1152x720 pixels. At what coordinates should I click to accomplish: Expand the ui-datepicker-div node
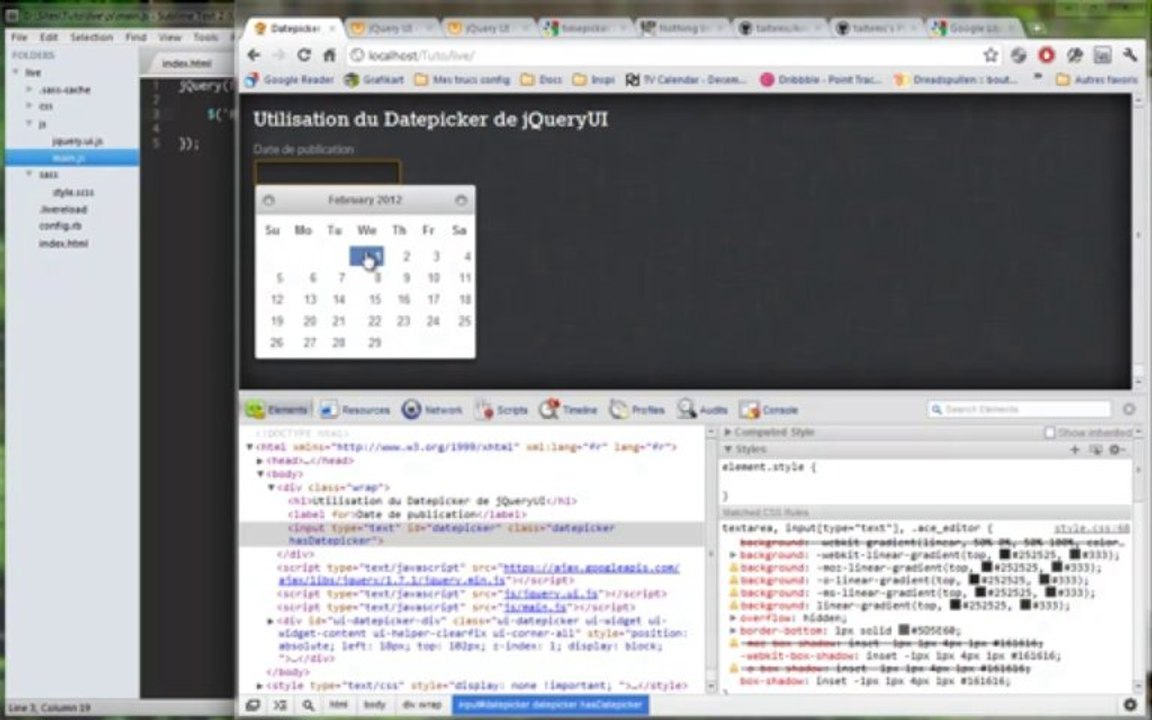(x=270, y=621)
